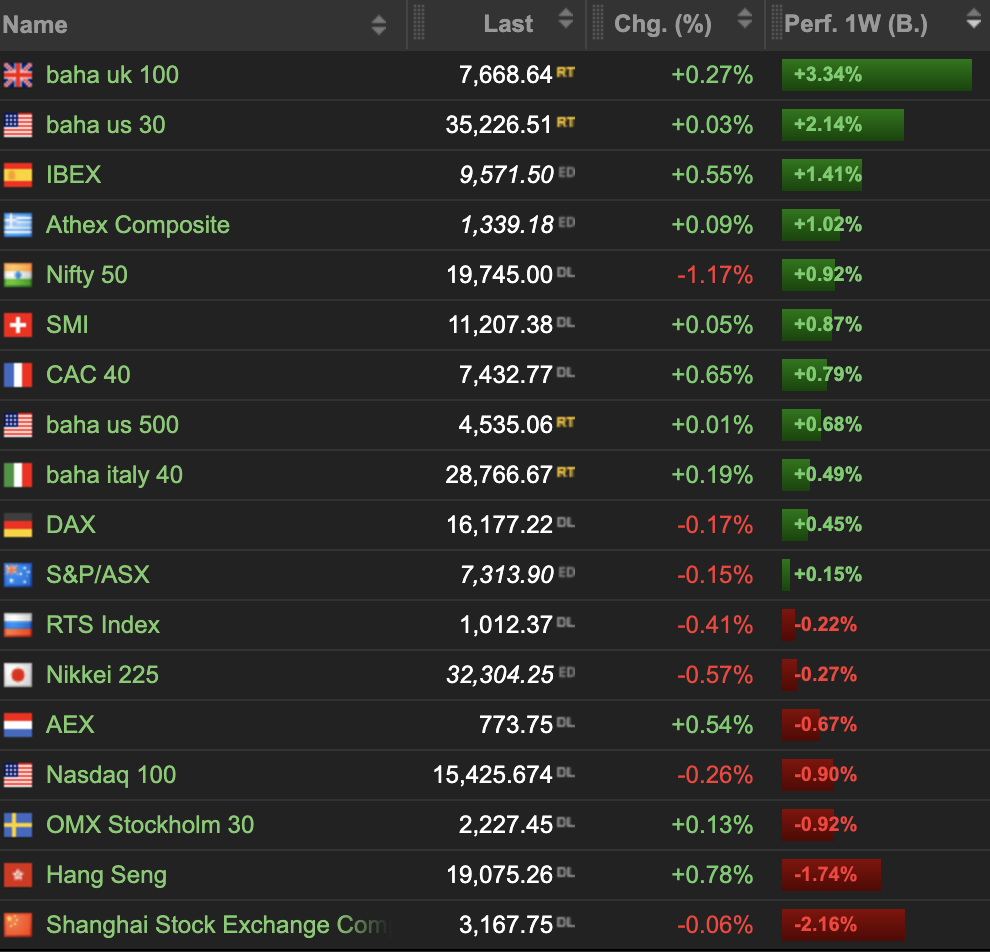Sort by Last price using its arrows
This screenshot has height=952, width=990.
pyautogui.click(x=566, y=20)
